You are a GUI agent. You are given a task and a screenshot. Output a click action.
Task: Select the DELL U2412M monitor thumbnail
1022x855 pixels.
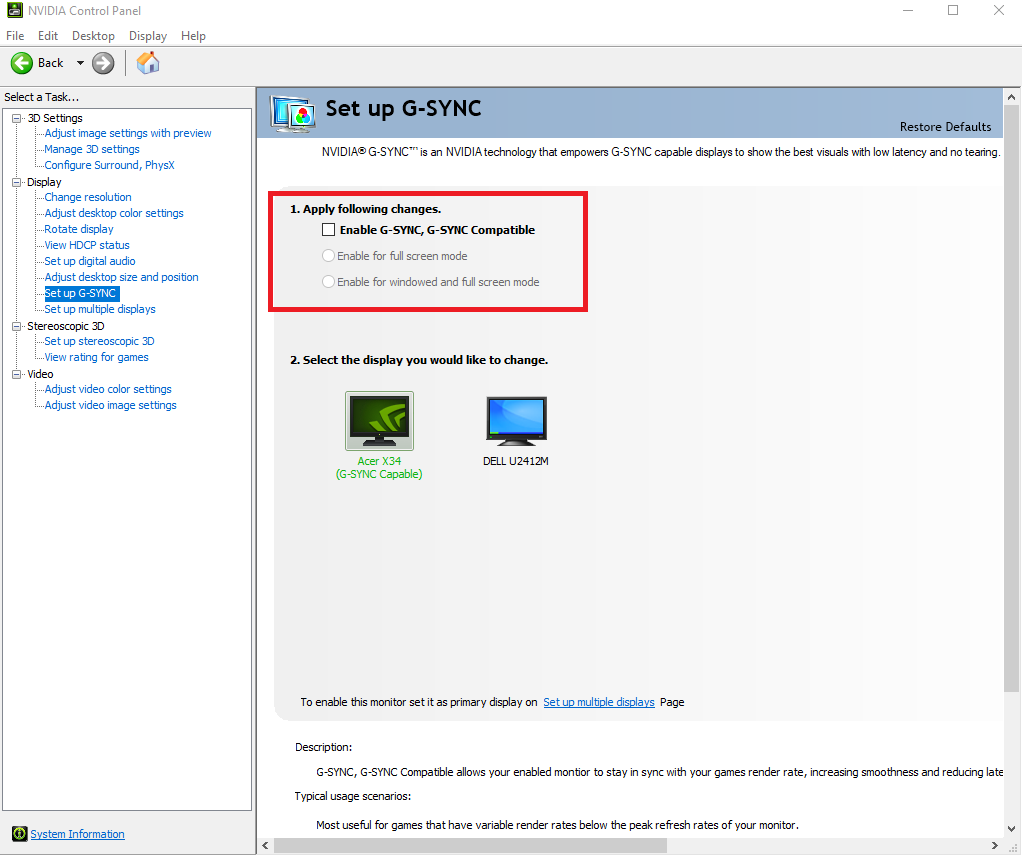(x=516, y=421)
